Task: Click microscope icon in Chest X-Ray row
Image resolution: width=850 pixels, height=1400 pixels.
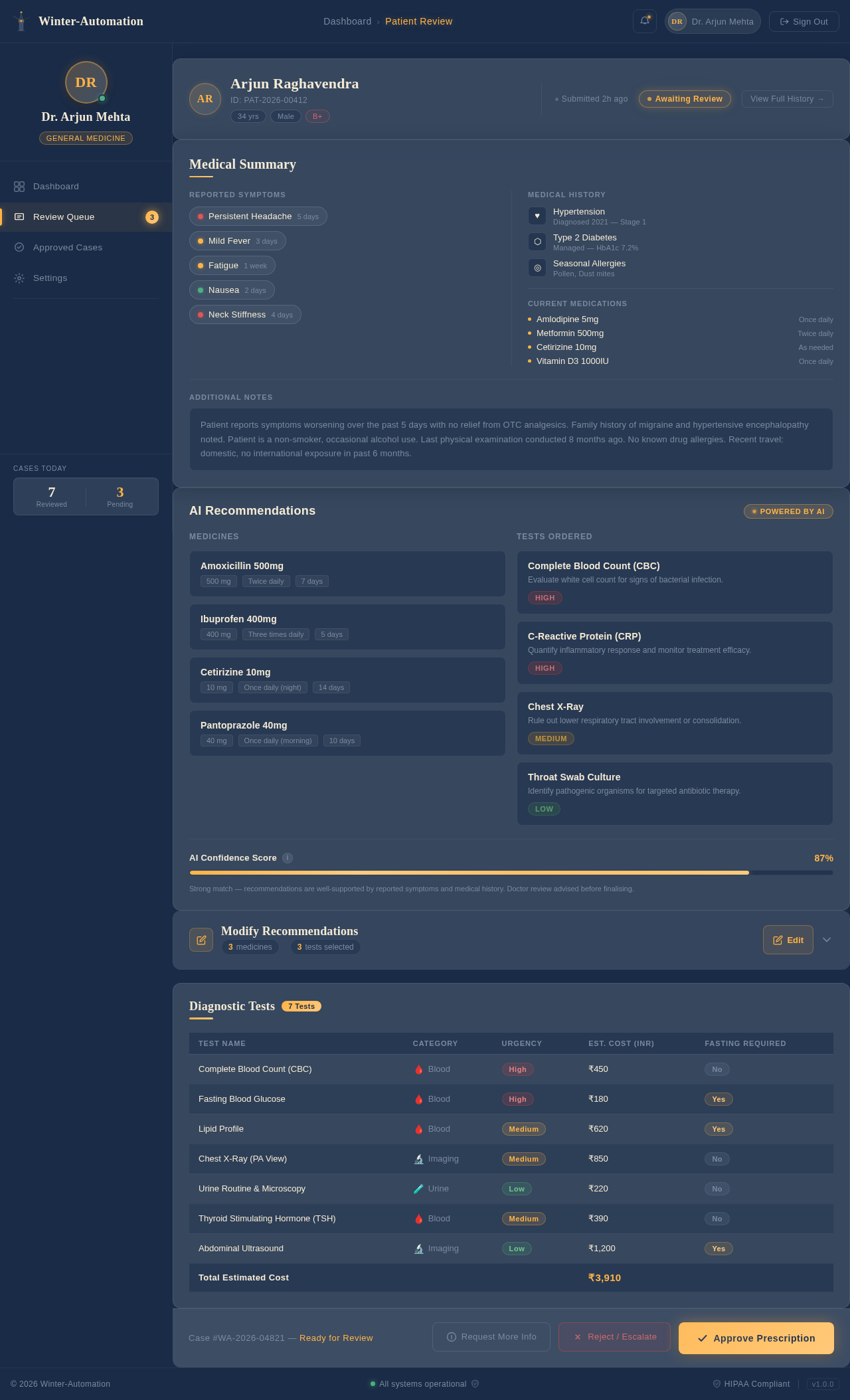Action: pyautogui.click(x=418, y=1159)
